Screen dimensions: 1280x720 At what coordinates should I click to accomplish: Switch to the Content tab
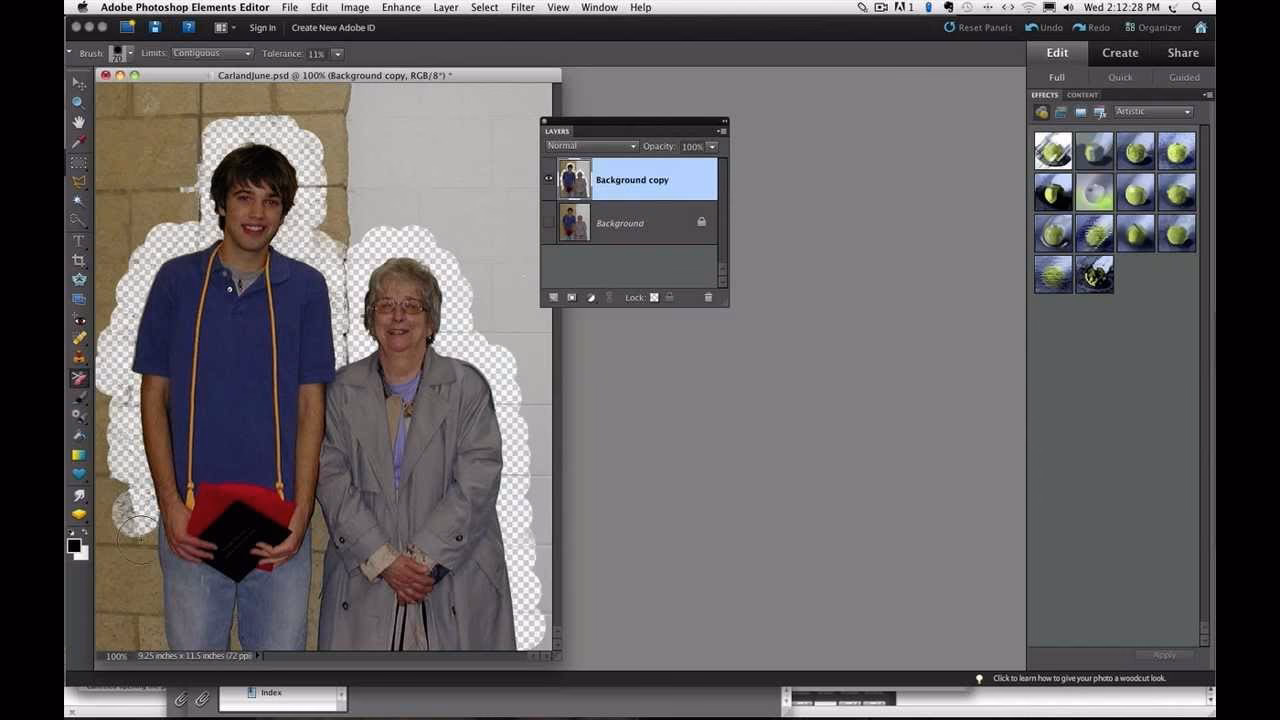point(1082,94)
